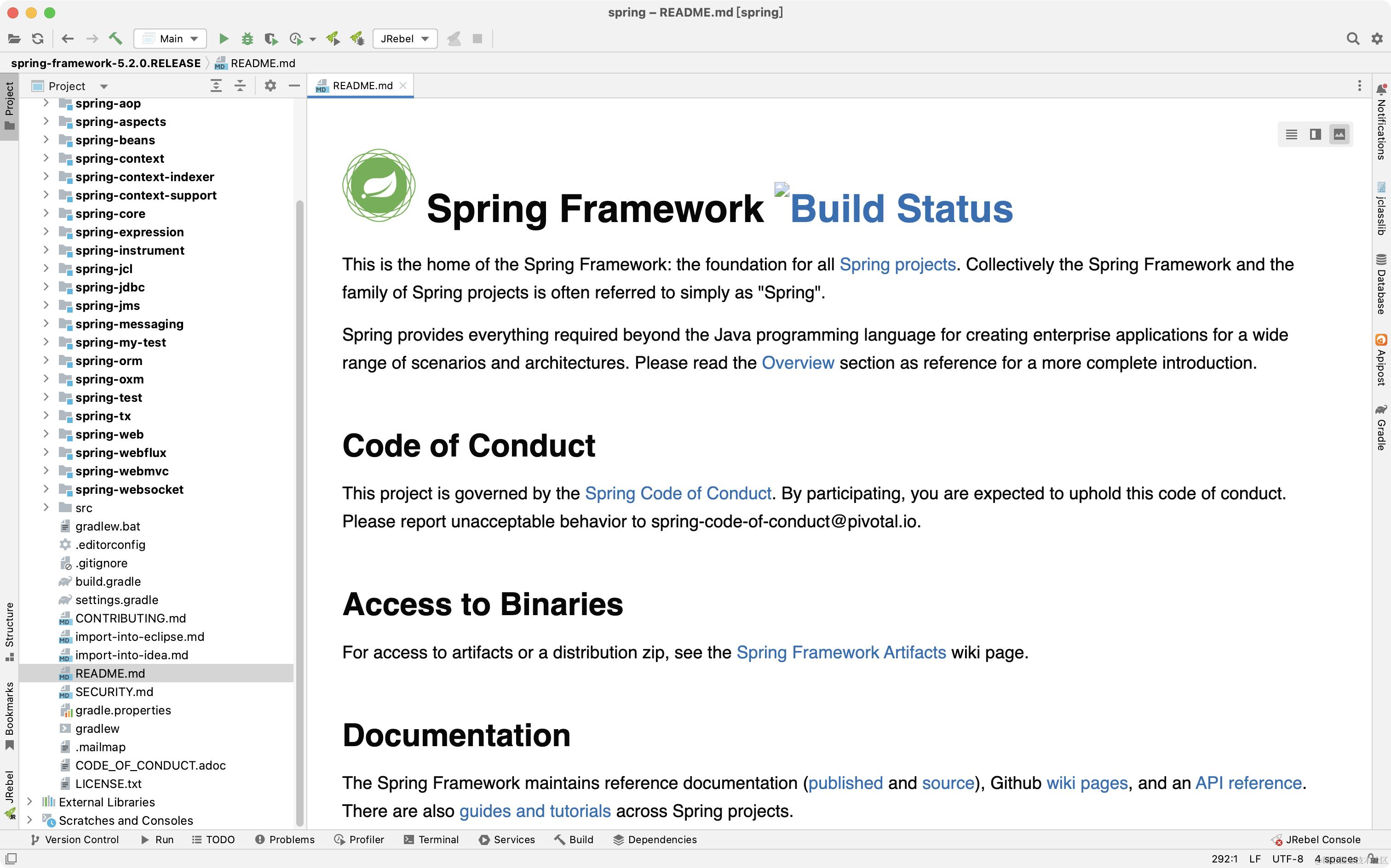Switch markdown view to Preview only
Image resolution: width=1391 pixels, height=868 pixels.
coord(1339,134)
